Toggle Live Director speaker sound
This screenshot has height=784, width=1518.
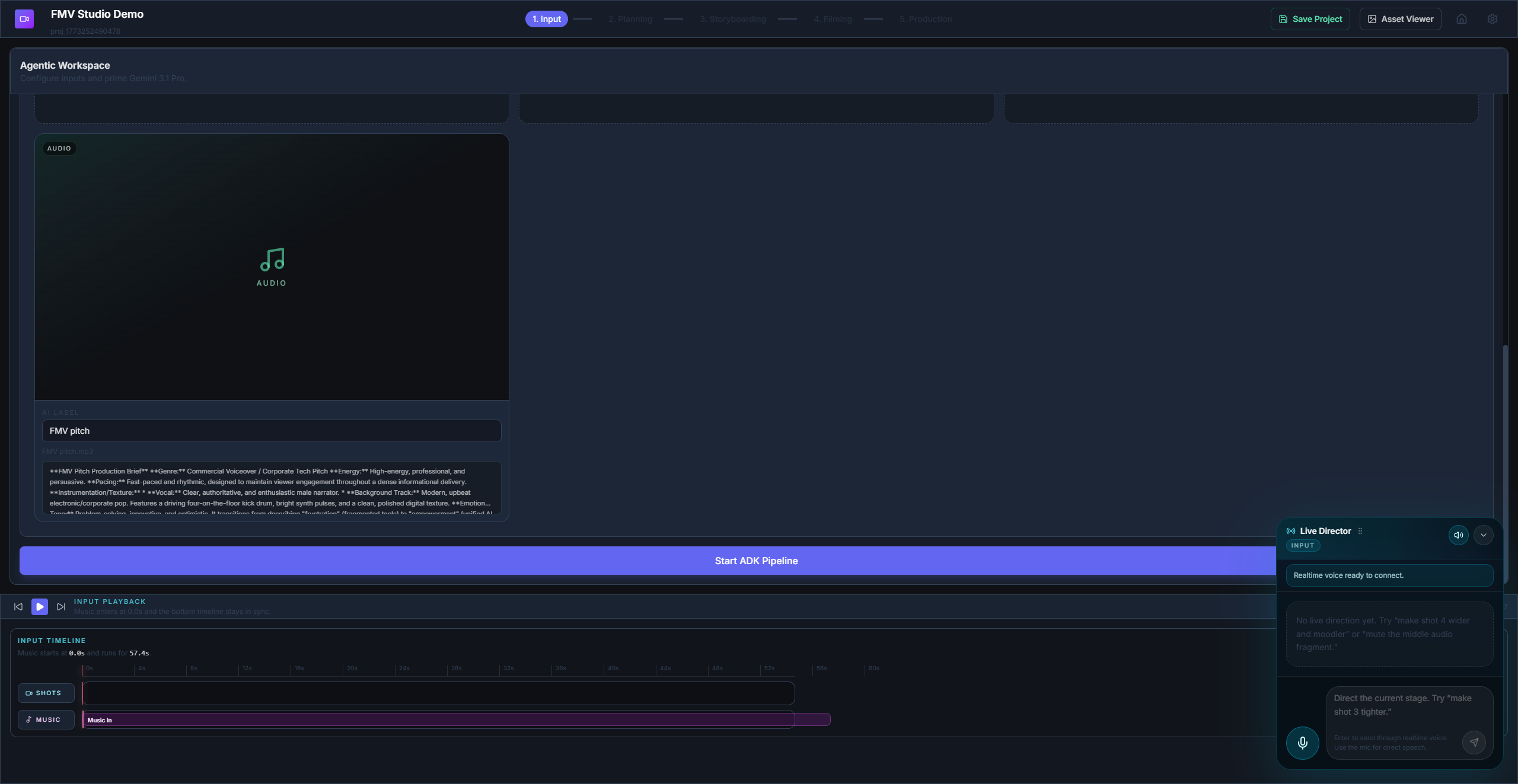click(x=1458, y=535)
